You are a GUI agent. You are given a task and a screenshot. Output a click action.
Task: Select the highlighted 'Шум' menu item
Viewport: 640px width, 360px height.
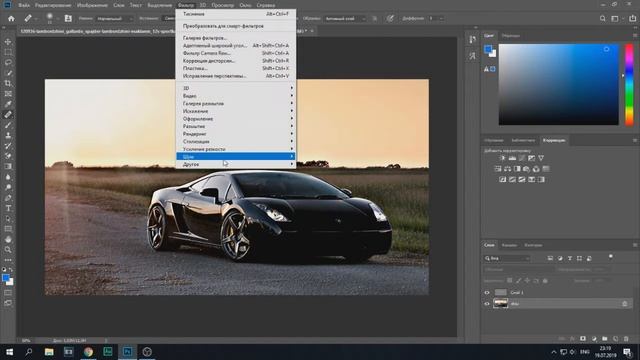click(x=236, y=156)
